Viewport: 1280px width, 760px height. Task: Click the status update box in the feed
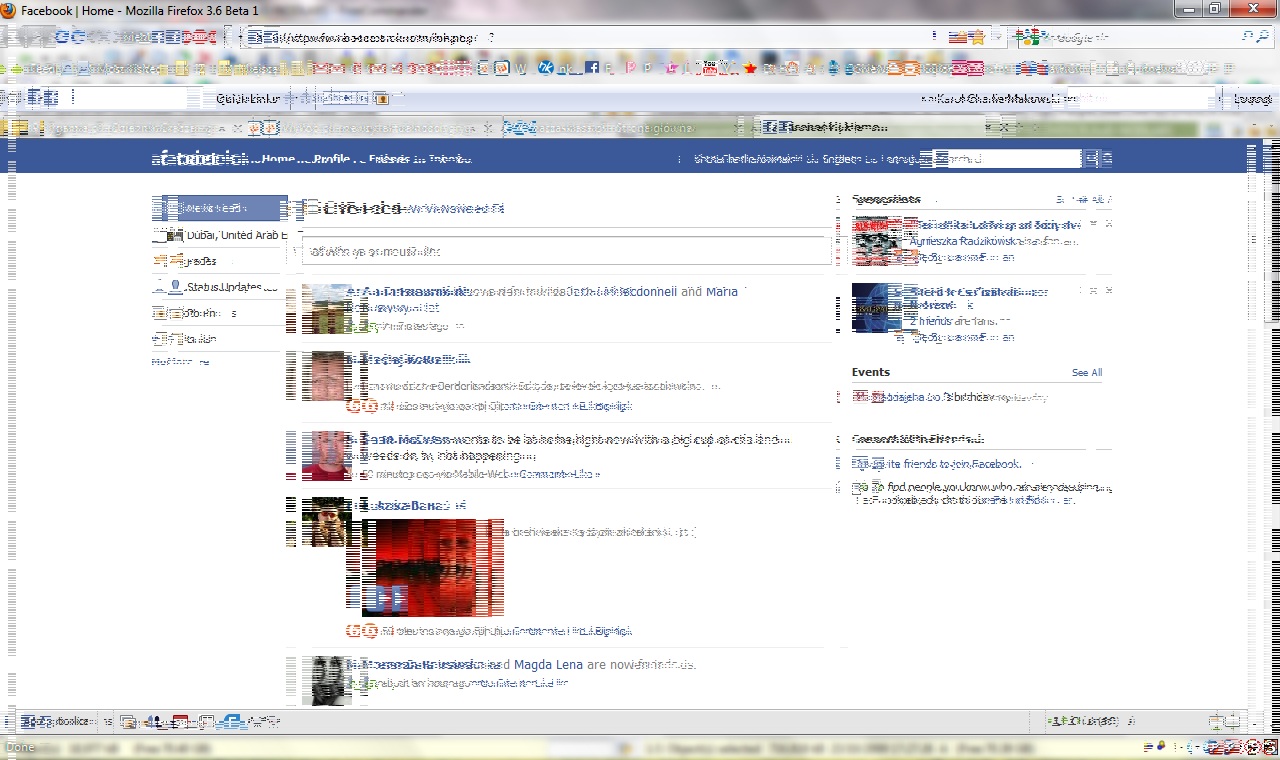[x=567, y=251]
